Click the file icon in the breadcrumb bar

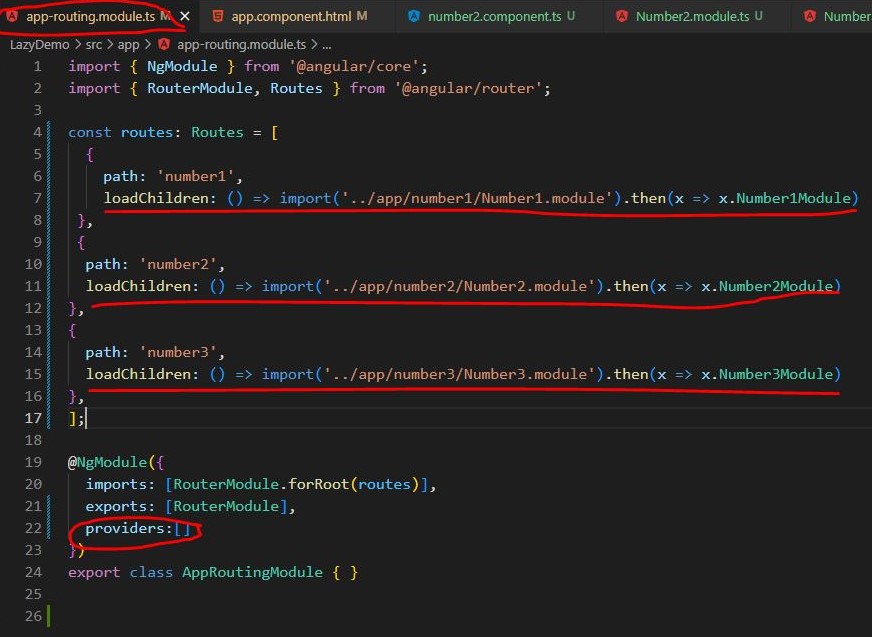click(163, 44)
